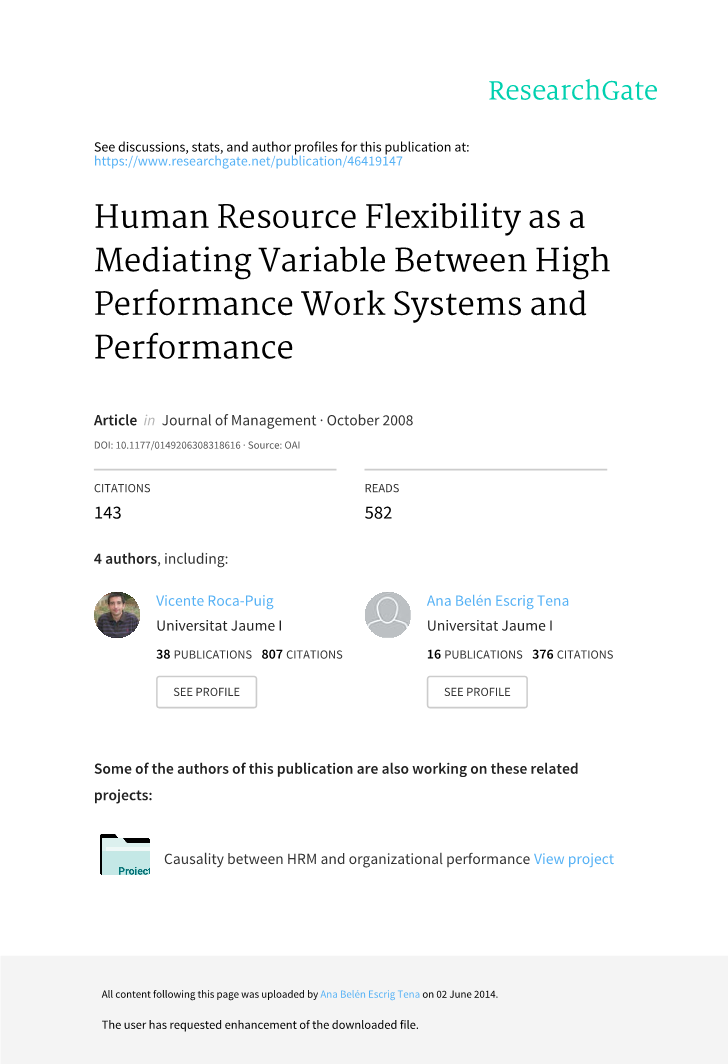Screen dimensions: 728x1064
Task: Open Vicente Roca-Puig's author name link
Action: 214,601
